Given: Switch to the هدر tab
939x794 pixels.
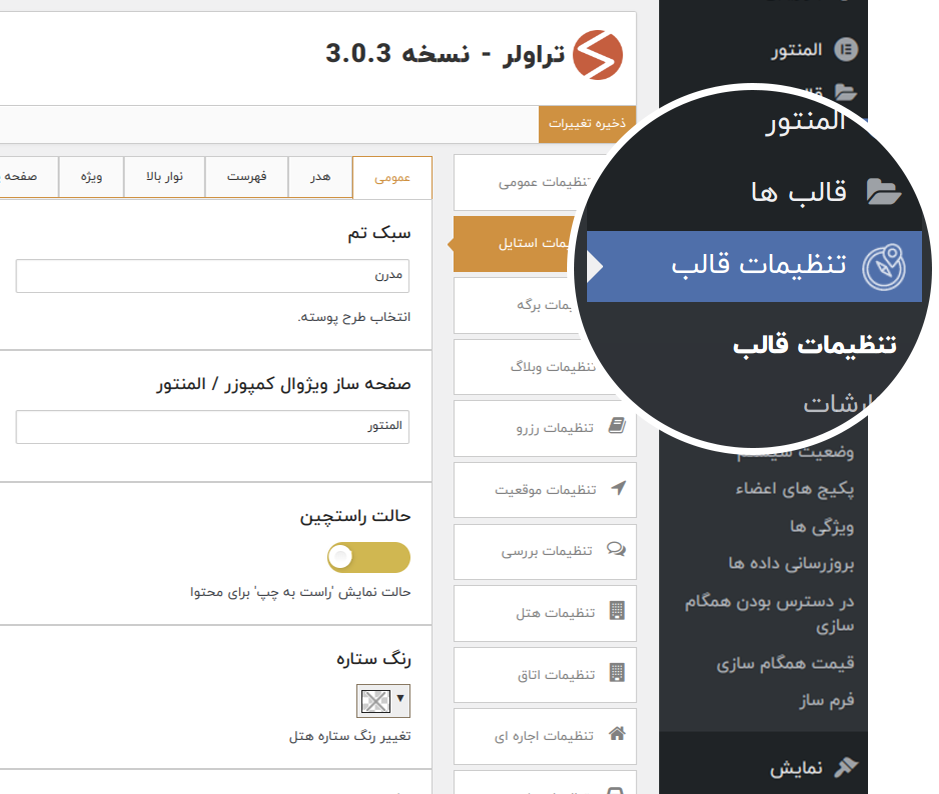Looking at the screenshot, I should coord(320,177).
